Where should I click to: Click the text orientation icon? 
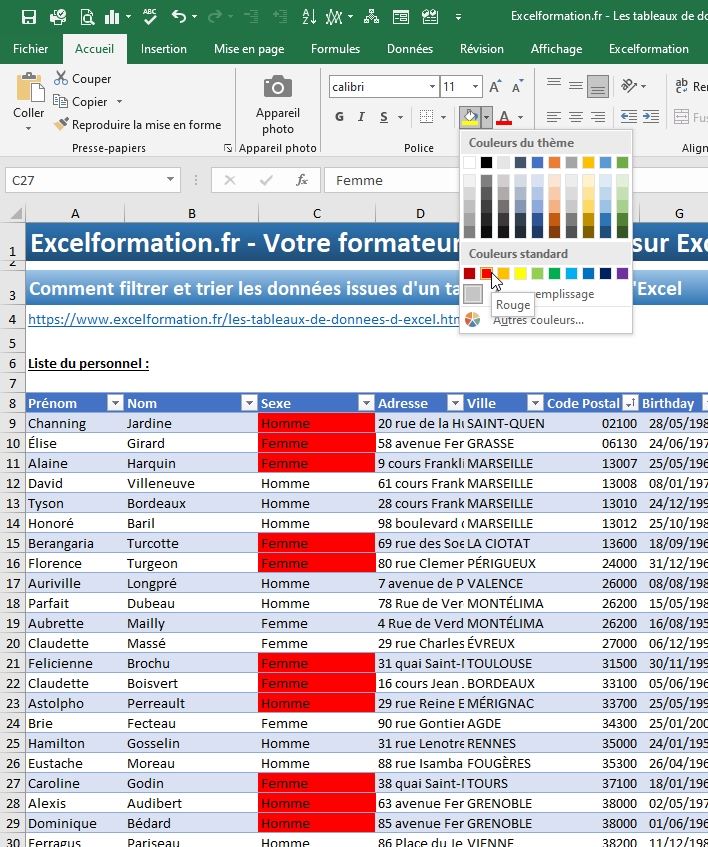629,85
